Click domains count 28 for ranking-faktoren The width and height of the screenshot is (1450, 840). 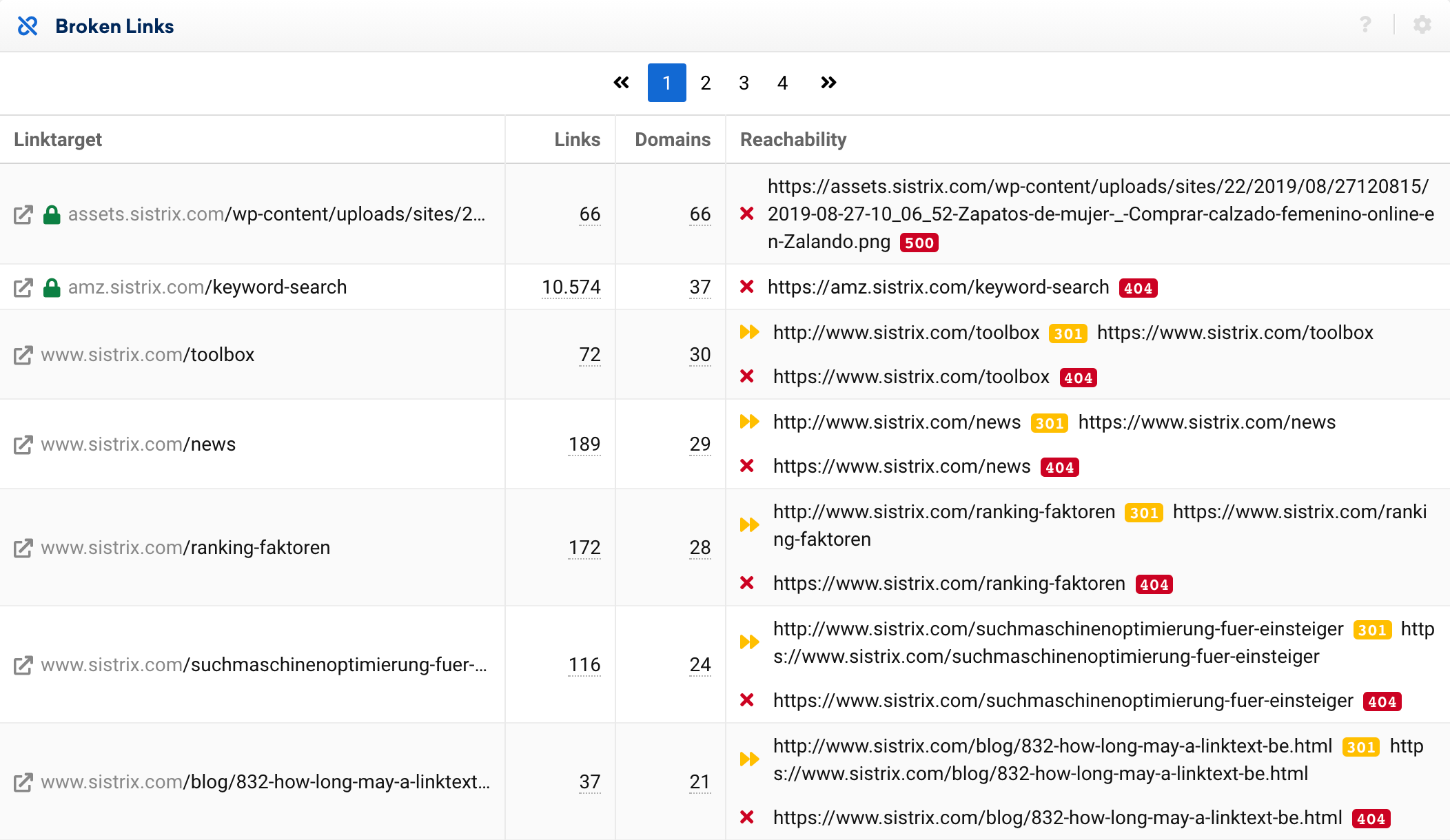(x=700, y=548)
